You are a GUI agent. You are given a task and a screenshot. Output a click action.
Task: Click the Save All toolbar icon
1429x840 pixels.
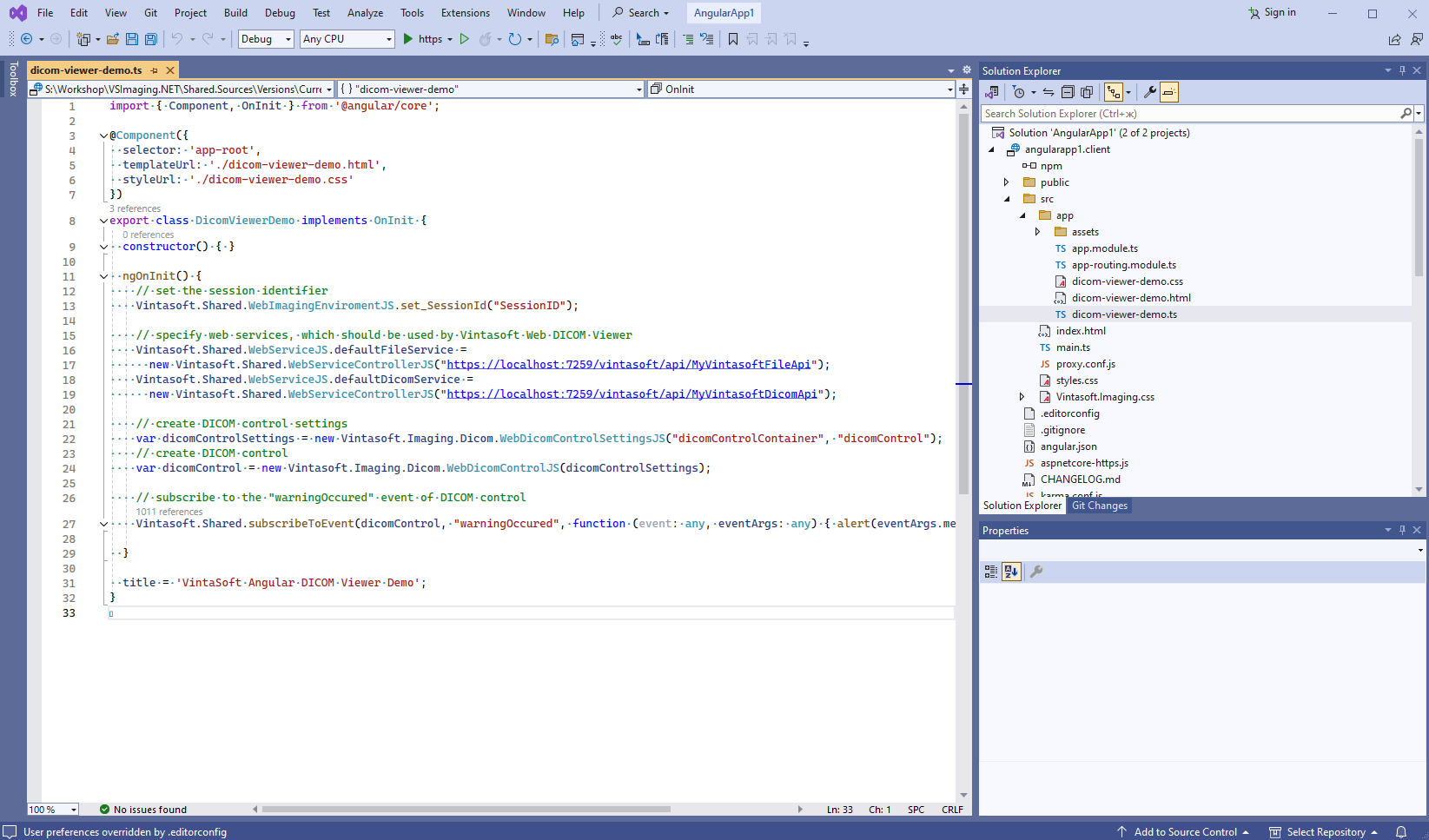pos(150,39)
